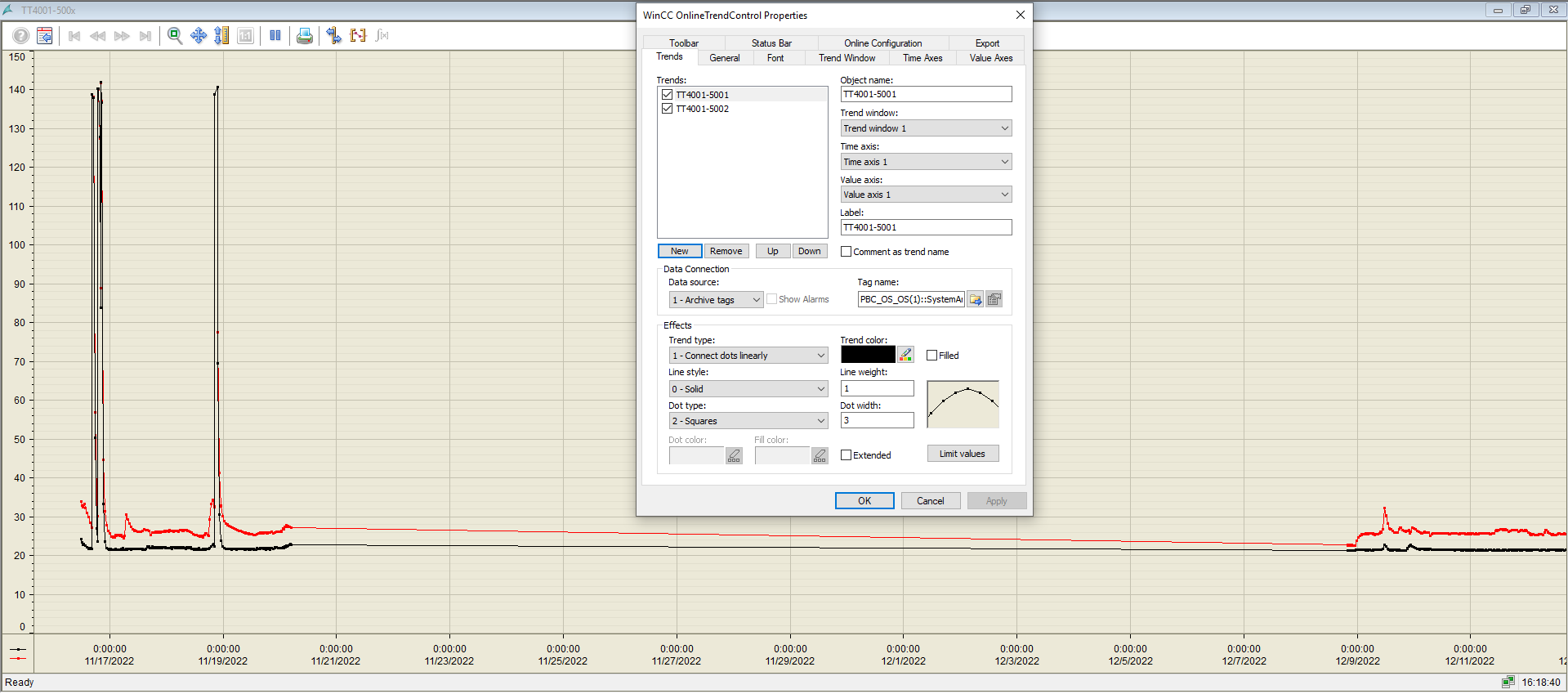Click the select time range bracket icon

click(x=358, y=36)
